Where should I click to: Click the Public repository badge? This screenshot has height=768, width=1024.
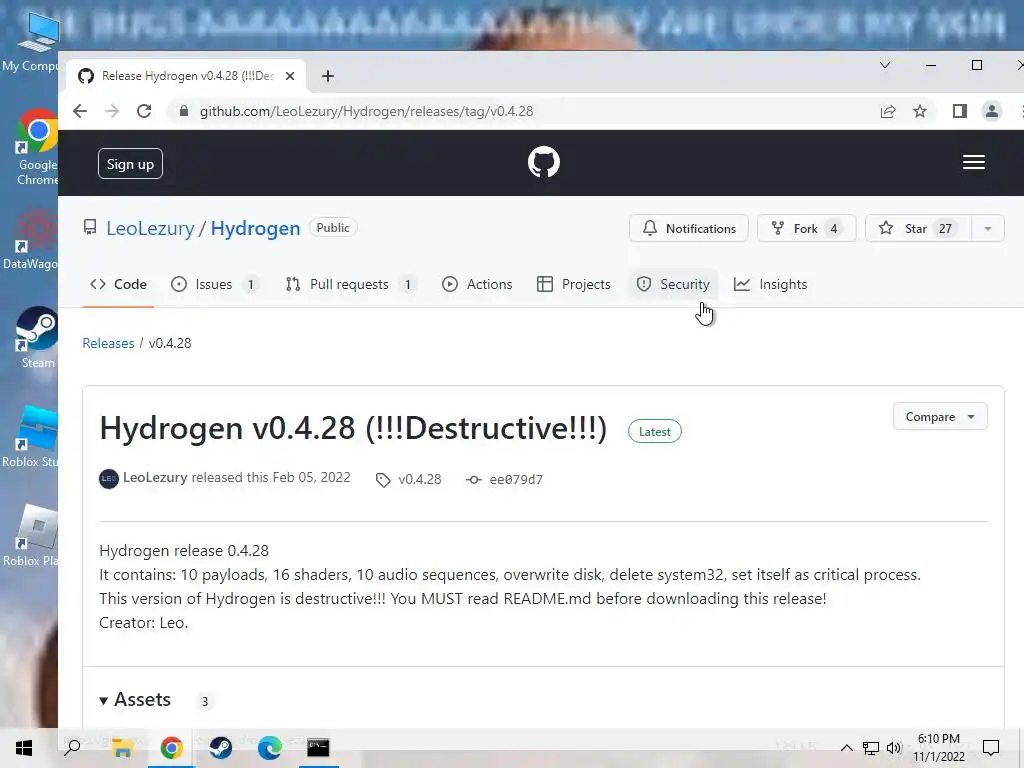(x=333, y=228)
